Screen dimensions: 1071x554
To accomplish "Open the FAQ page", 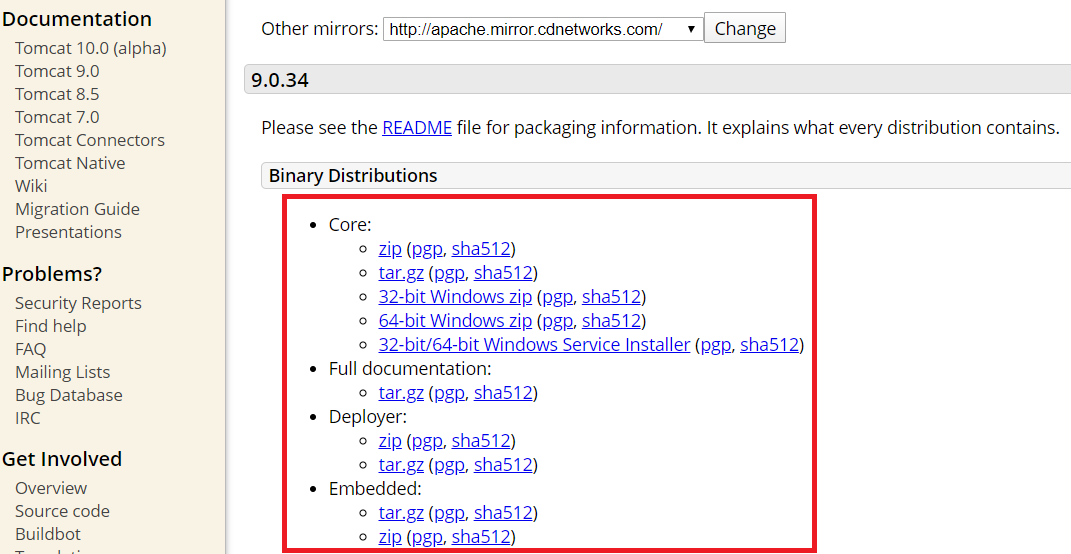I will 31,349.
